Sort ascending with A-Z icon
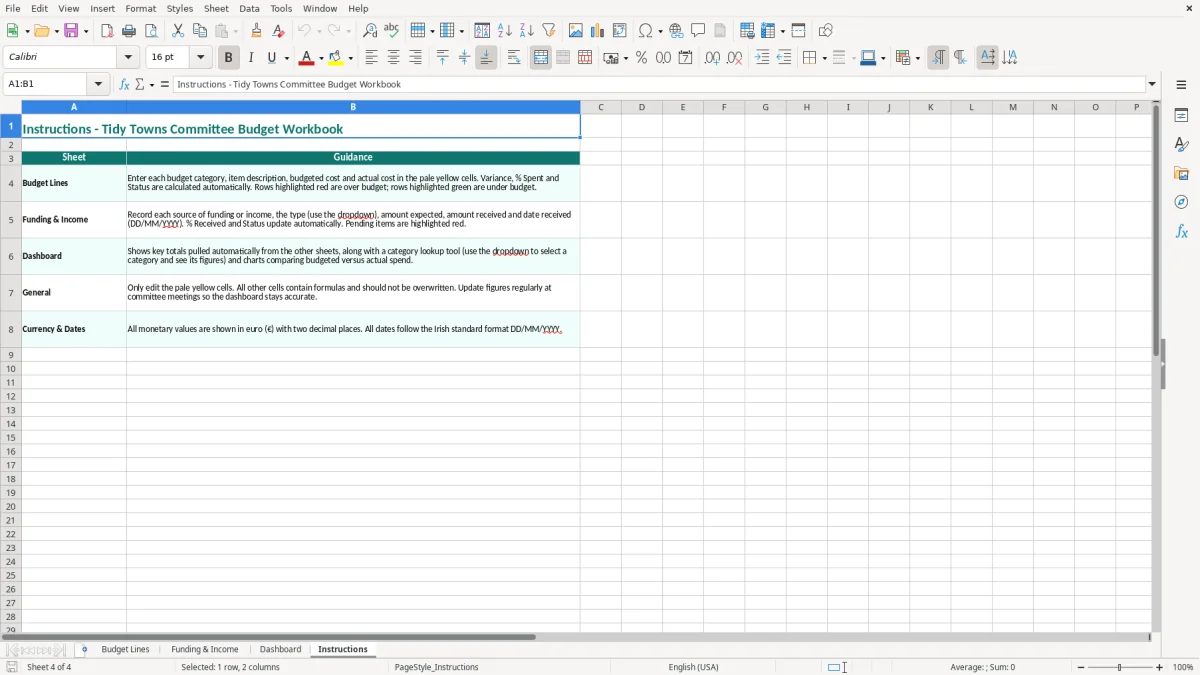The width and height of the screenshot is (1200, 675). [x=505, y=31]
